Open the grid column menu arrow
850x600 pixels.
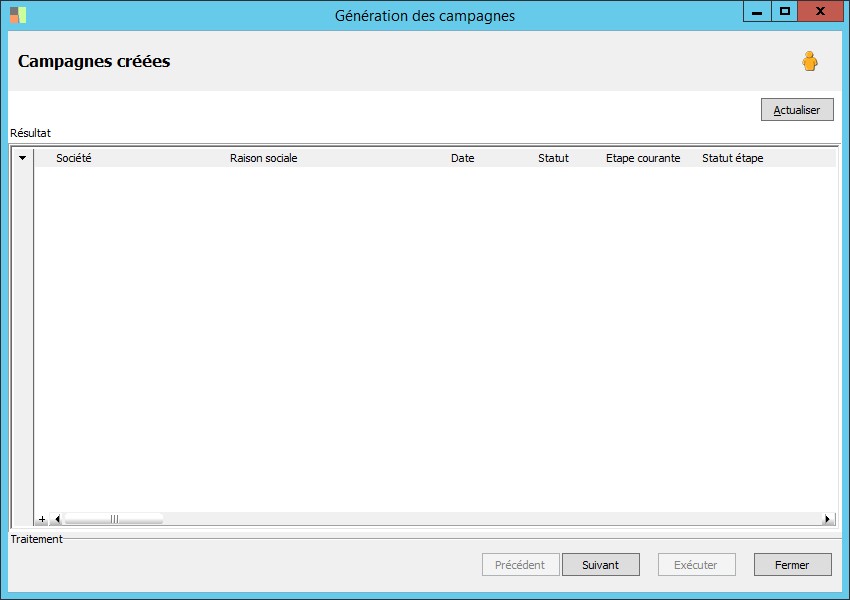[x=22, y=158]
